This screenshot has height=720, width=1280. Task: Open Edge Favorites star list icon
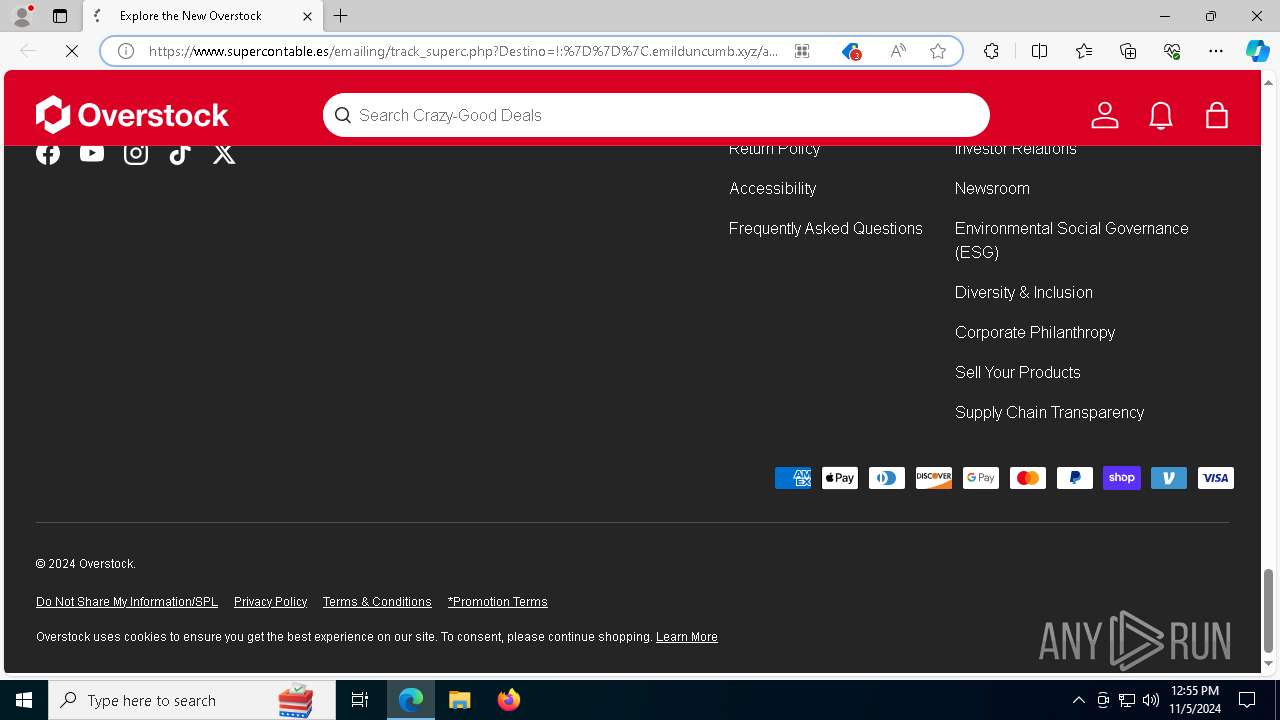[1084, 51]
